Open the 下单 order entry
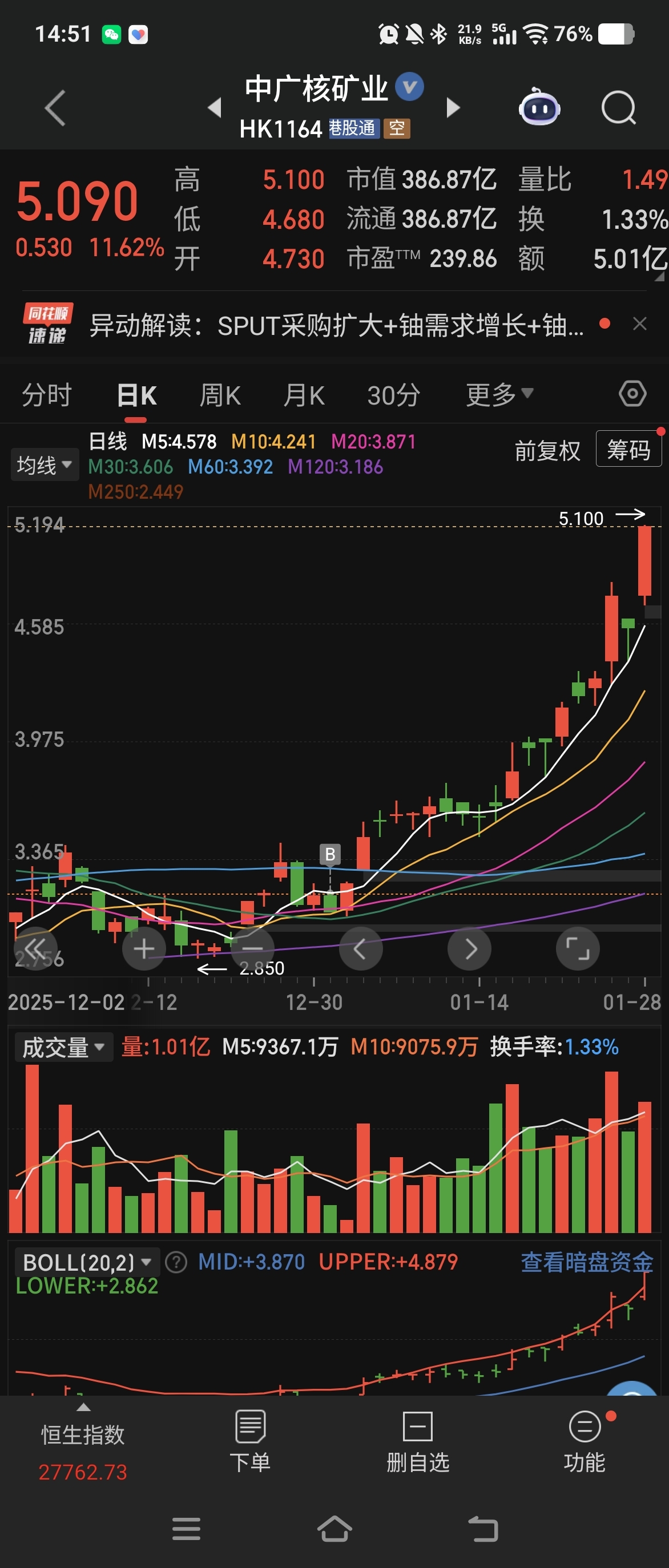 [x=250, y=1441]
